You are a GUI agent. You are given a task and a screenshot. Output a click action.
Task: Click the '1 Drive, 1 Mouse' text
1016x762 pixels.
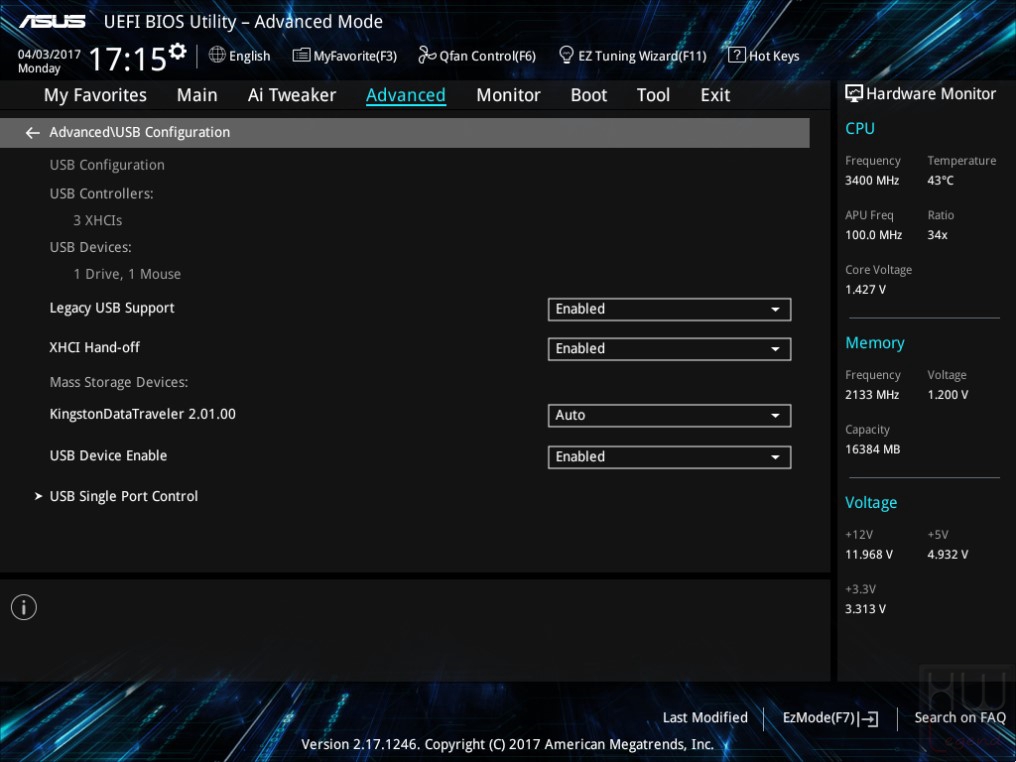click(127, 274)
